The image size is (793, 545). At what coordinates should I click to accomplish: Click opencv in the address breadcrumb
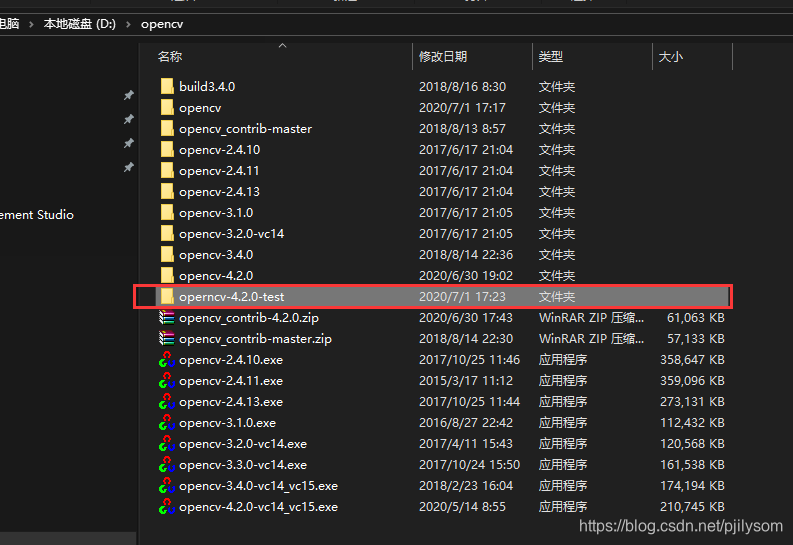click(x=162, y=24)
